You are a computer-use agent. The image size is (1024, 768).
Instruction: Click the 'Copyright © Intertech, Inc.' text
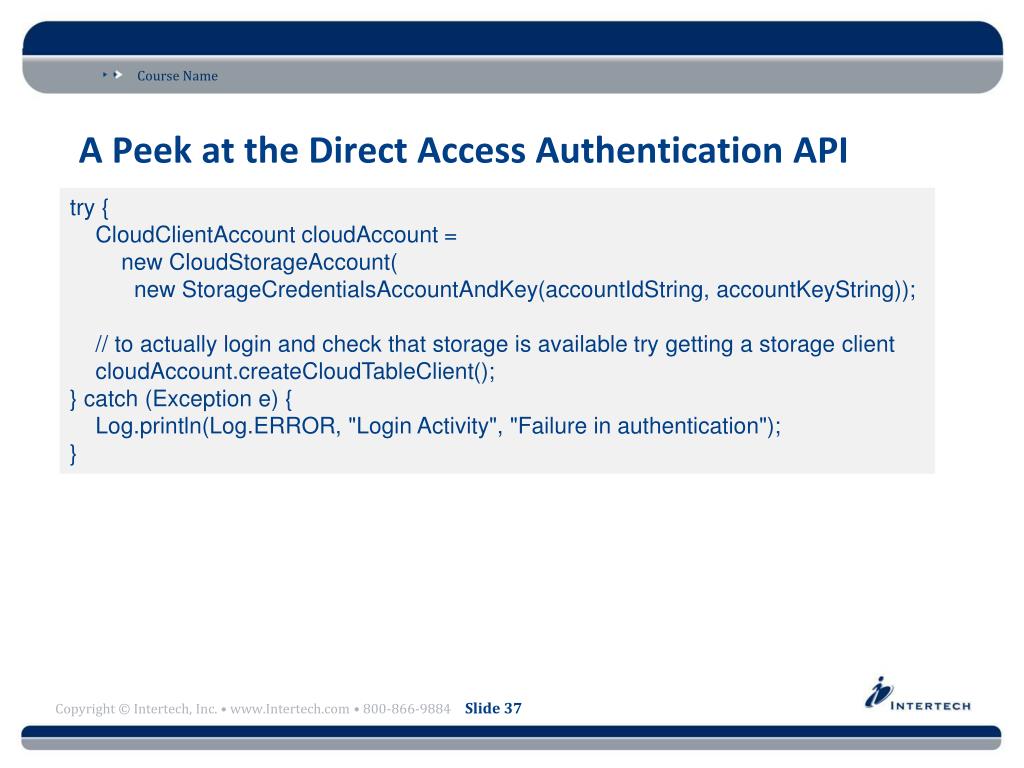tap(136, 709)
